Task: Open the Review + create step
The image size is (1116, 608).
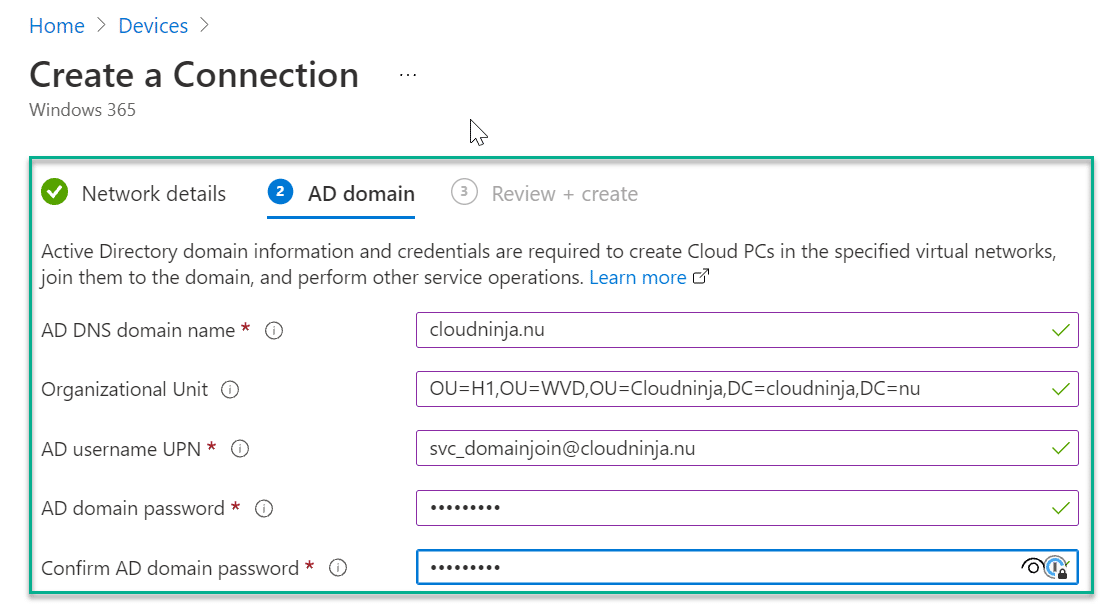Action: [544, 193]
